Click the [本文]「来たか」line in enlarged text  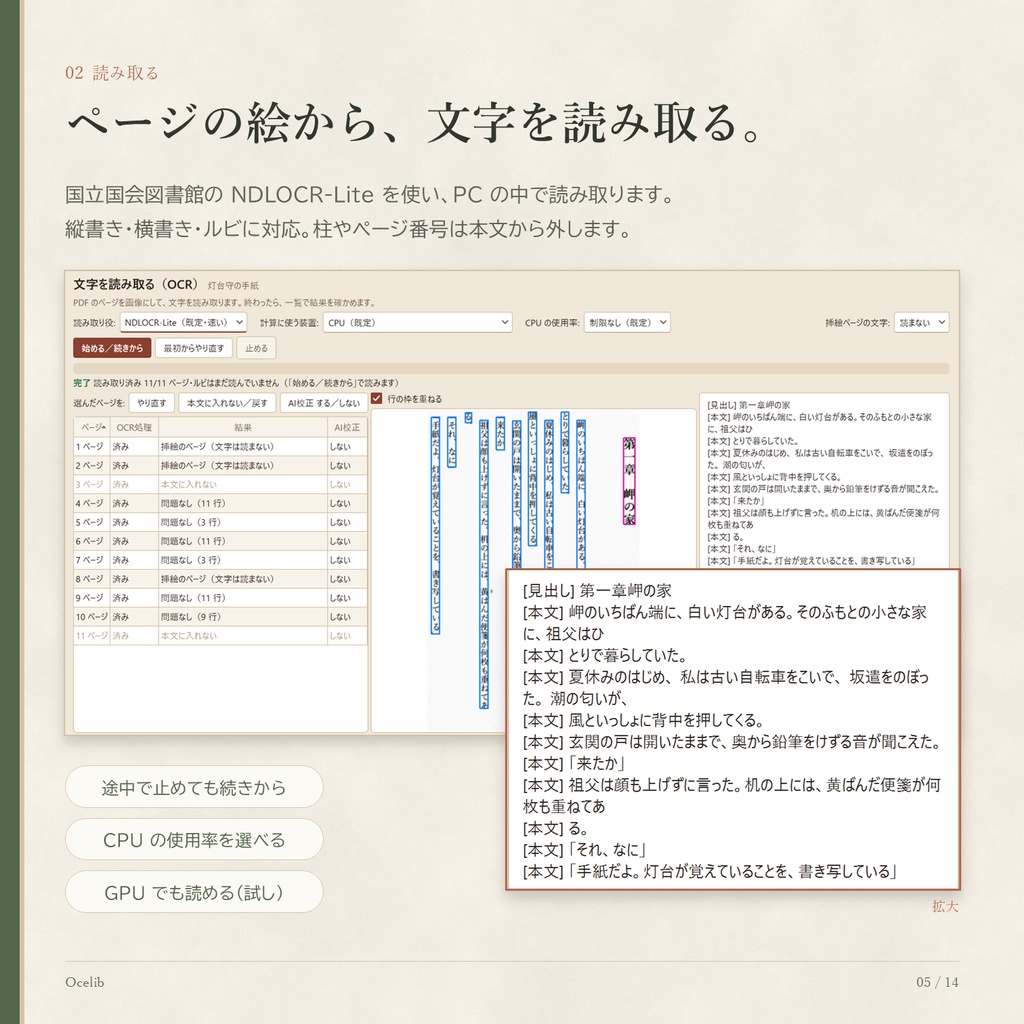(x=574, y=763)
